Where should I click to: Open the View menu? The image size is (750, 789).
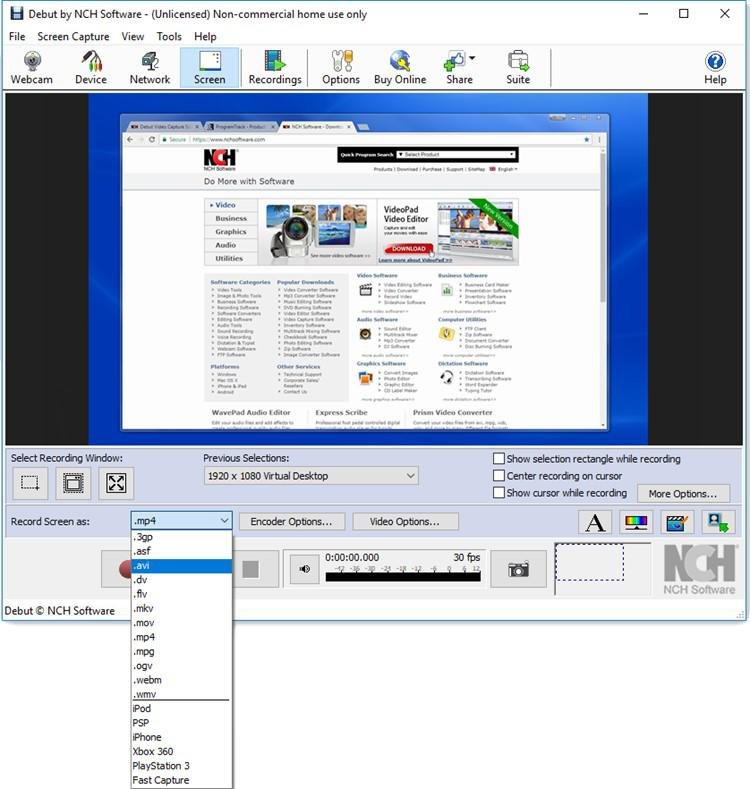coord(132,36)
